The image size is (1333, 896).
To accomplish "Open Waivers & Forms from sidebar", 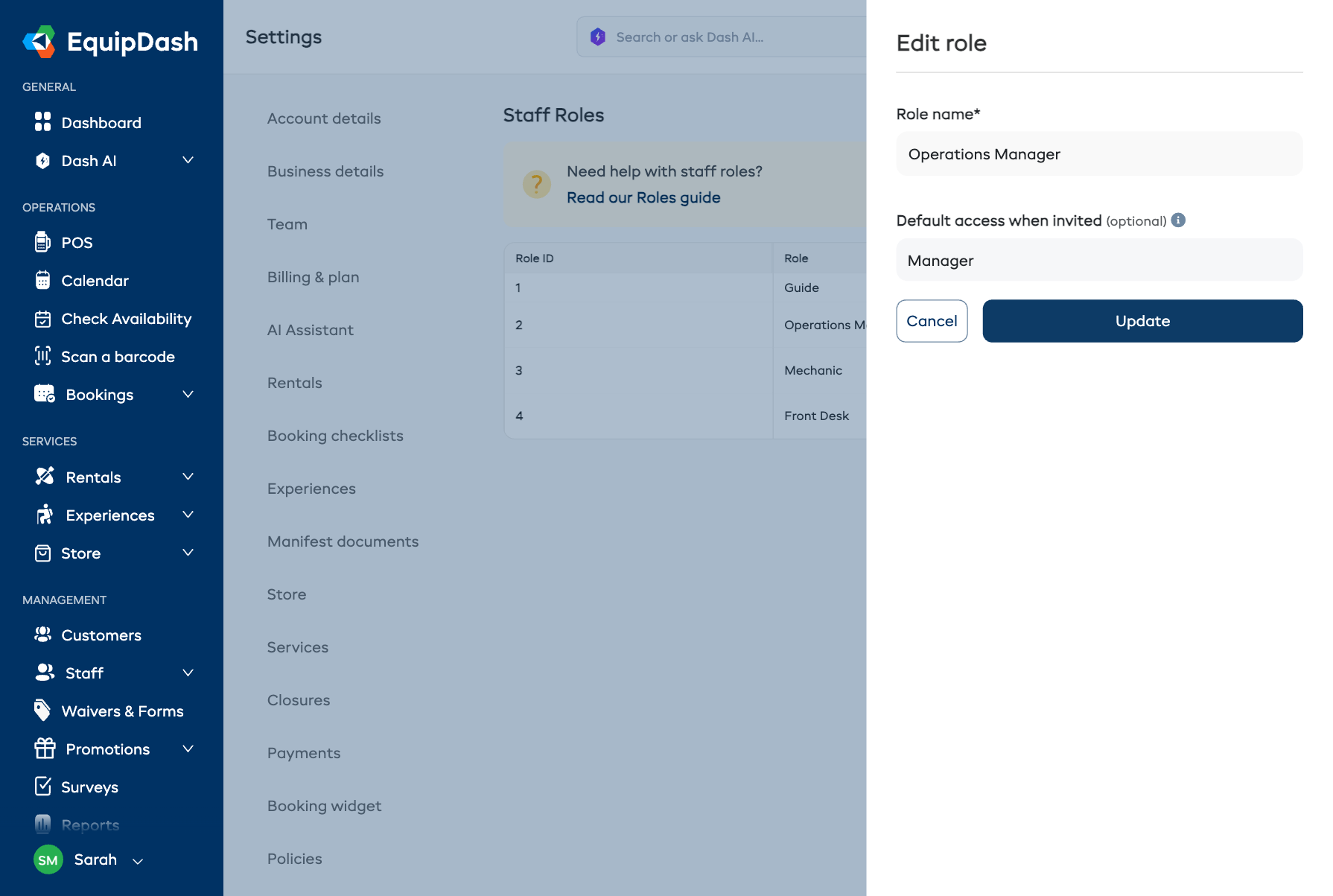I will tap(122, 711).
